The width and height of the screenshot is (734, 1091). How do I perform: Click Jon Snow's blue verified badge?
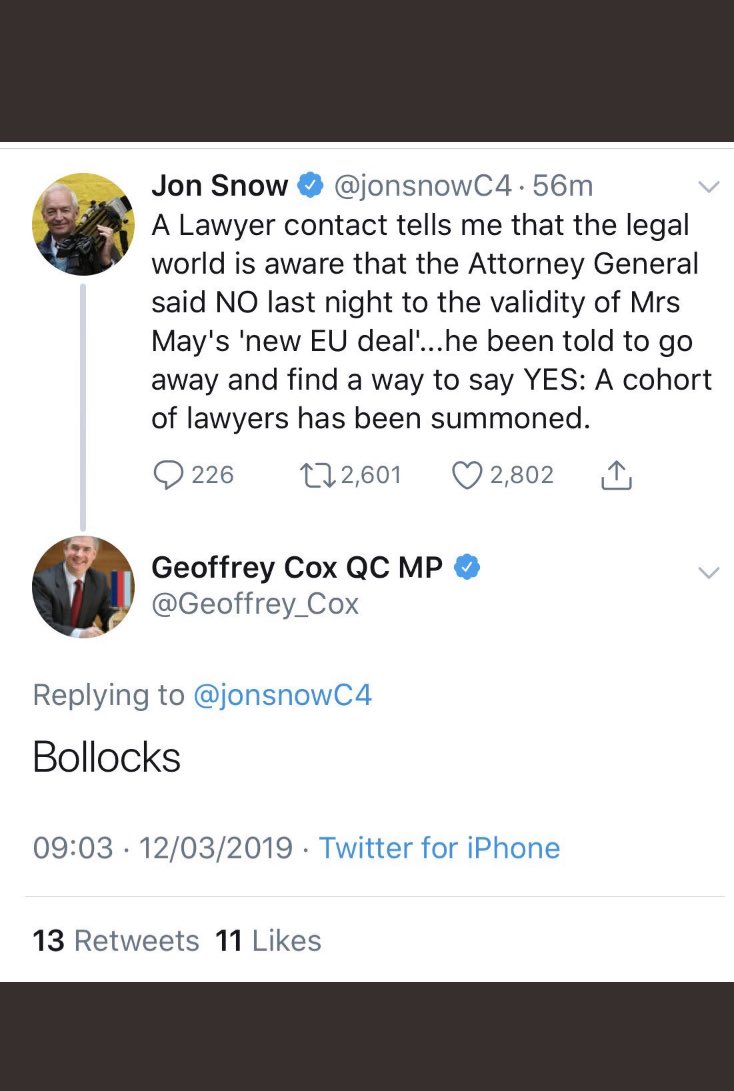point(310,186)
